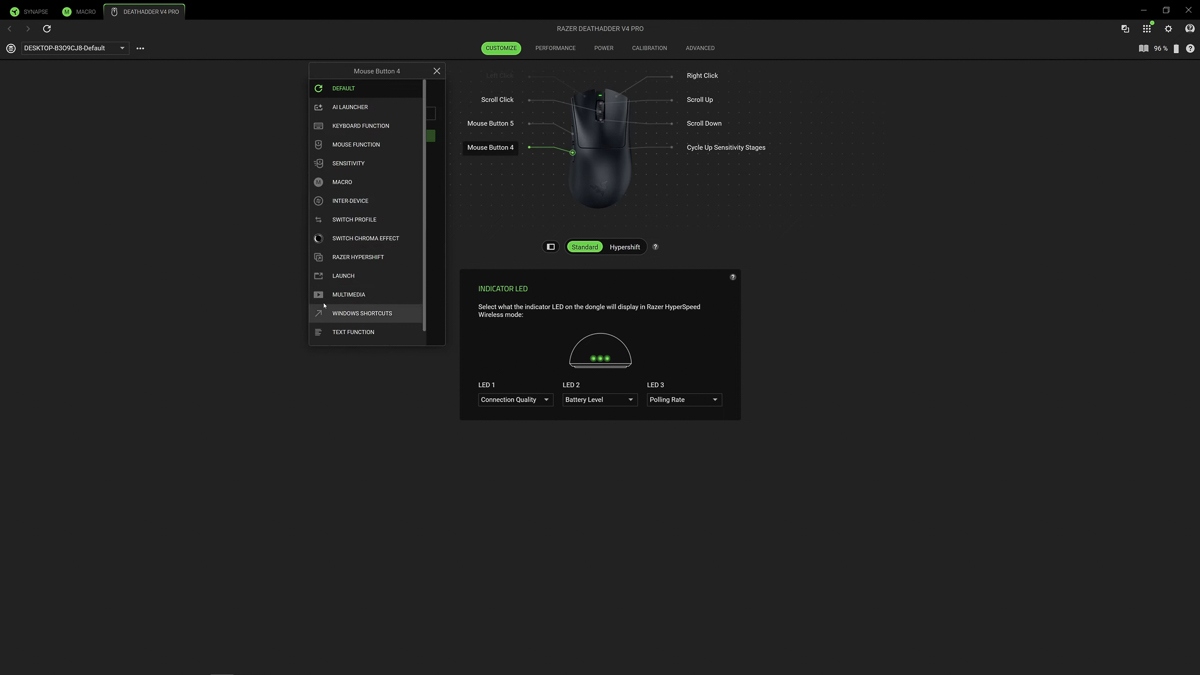Choose Switch Profile option

[366, 220]
